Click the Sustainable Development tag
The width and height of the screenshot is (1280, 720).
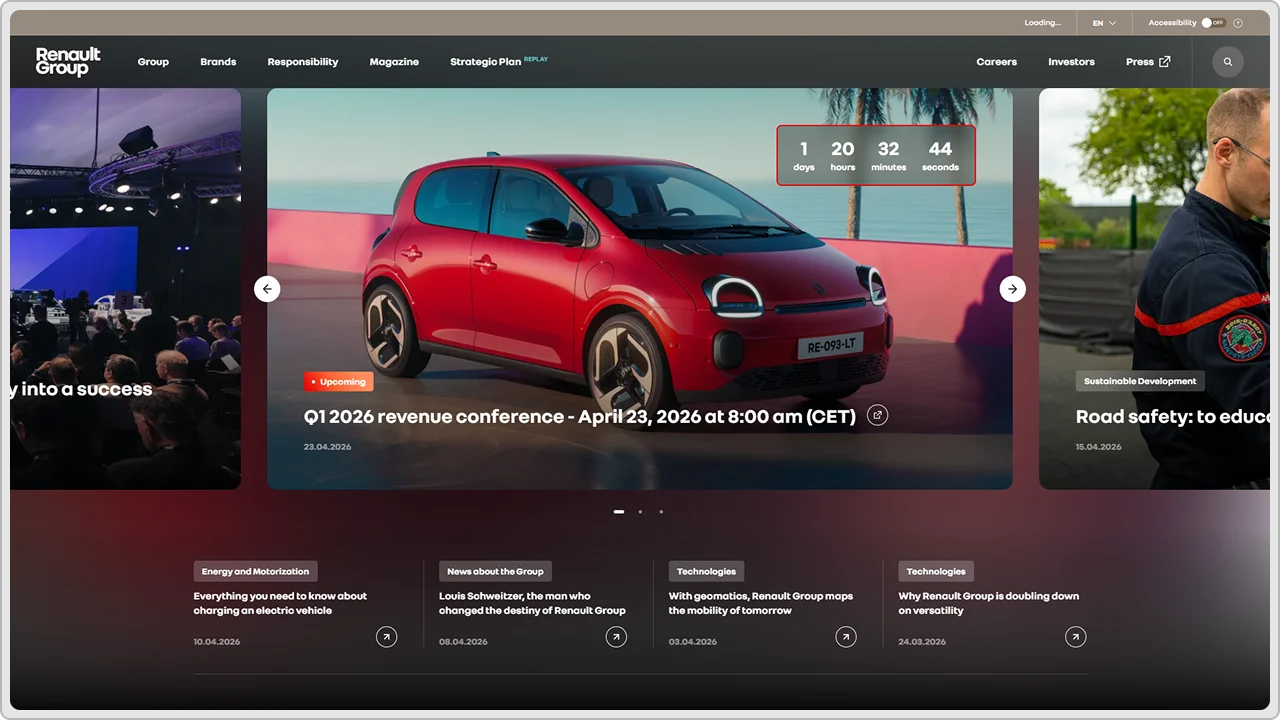tap(1140, 381)
